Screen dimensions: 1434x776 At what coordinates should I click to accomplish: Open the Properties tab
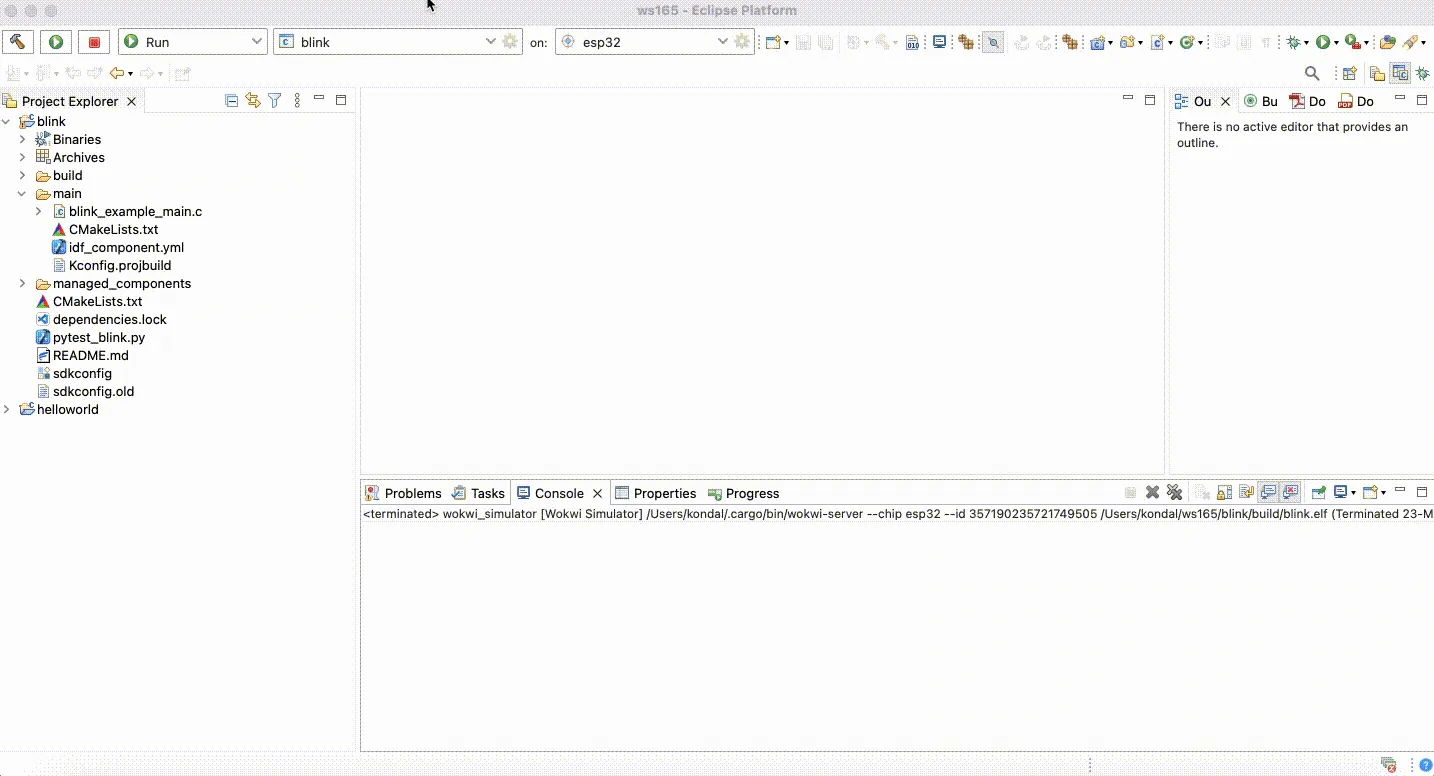tap(655, 493)
